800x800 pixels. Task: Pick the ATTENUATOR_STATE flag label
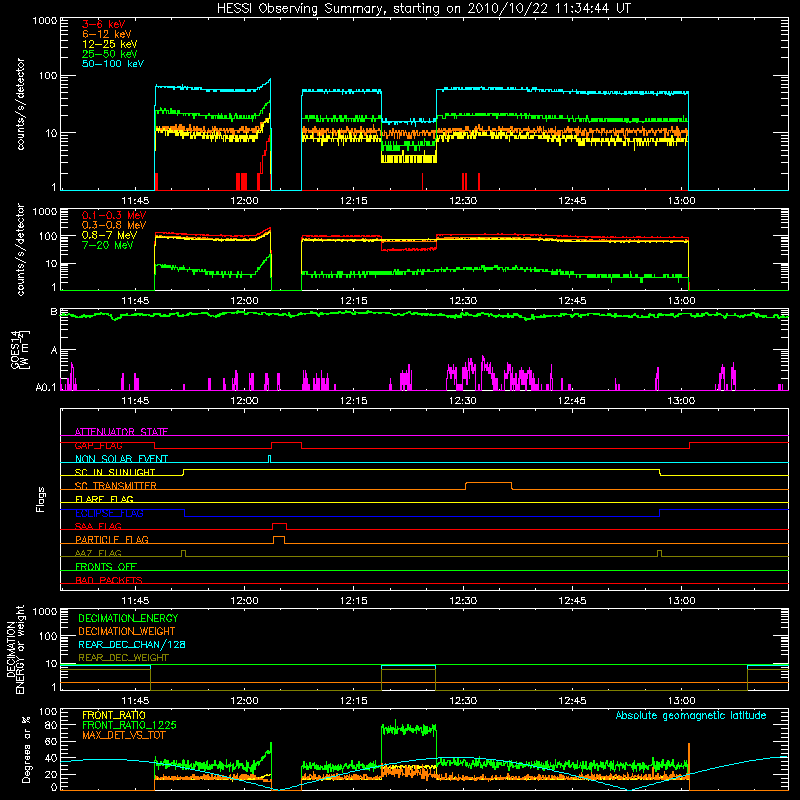(121, 432)
